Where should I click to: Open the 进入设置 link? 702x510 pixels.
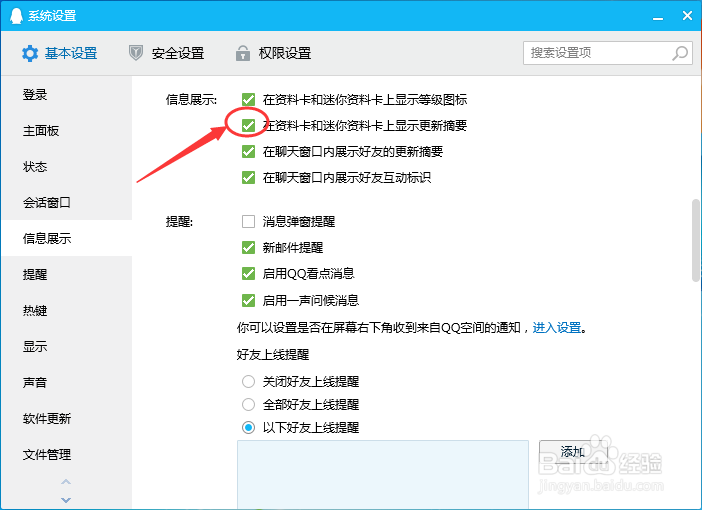(556, 328)
